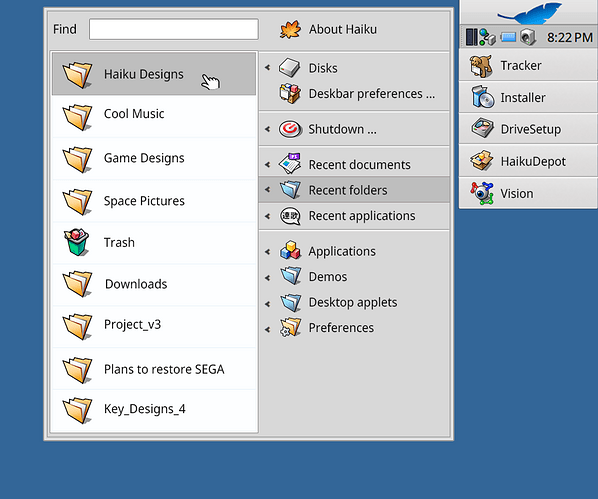Click the Trash bin icon

[x=77, y=242]
